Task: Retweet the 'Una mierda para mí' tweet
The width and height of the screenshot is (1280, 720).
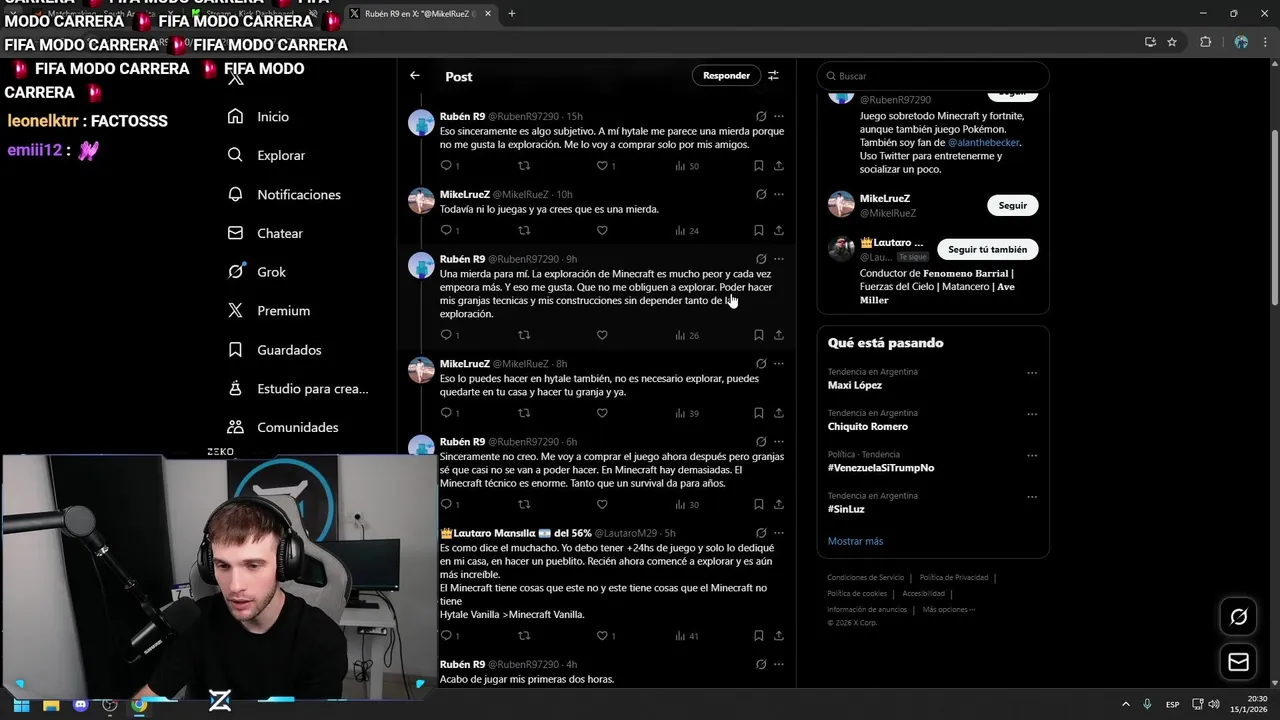Action: pyautogui.click(x=524, y=335)
